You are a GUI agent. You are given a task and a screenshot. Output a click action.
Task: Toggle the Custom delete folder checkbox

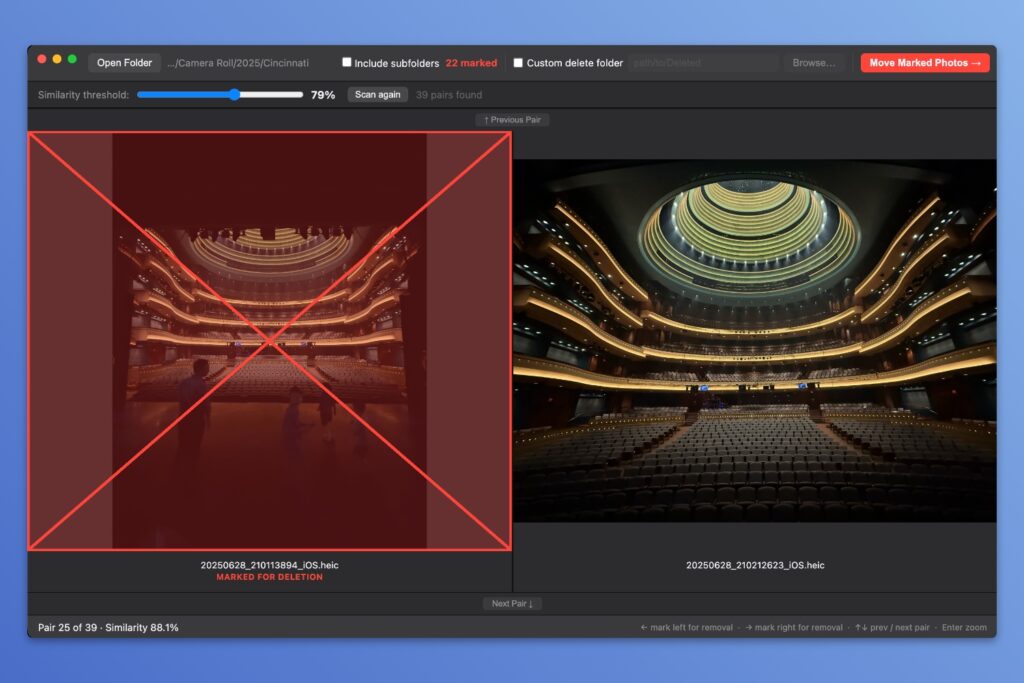point(518,62)
